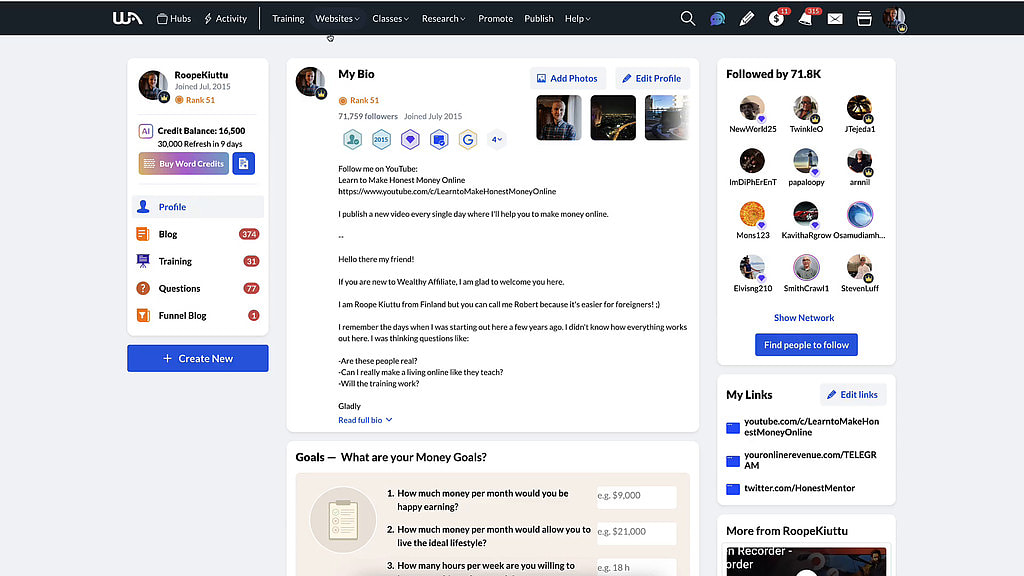Viewport: 1024px width, 576px height.
Task: Click the Edit Profile button
Action: pyautogui.click(x=652, y=78)
